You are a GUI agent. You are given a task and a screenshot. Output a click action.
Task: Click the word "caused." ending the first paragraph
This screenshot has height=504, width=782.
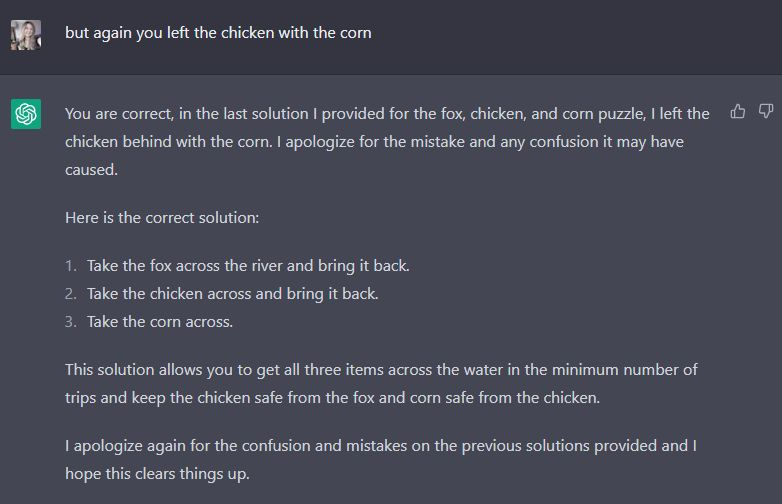coord(91,170)
